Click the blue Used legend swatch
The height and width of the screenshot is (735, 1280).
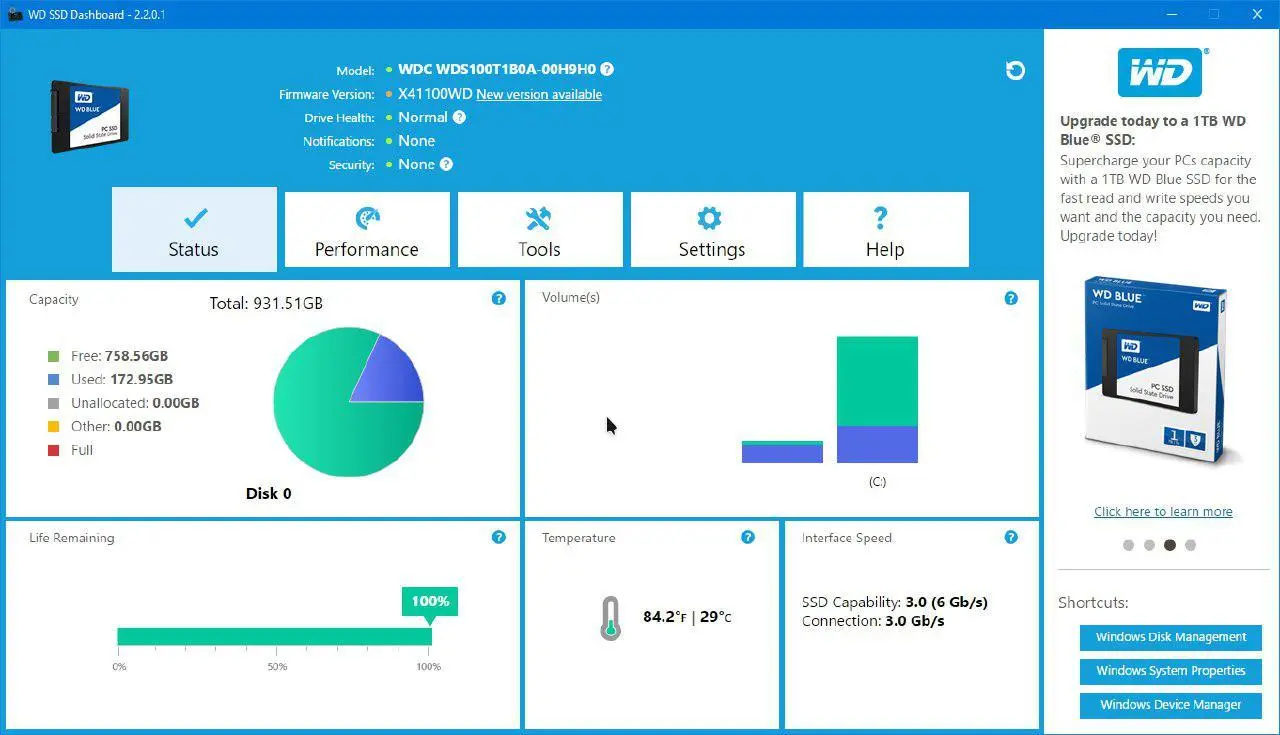[x=53, y=380]
